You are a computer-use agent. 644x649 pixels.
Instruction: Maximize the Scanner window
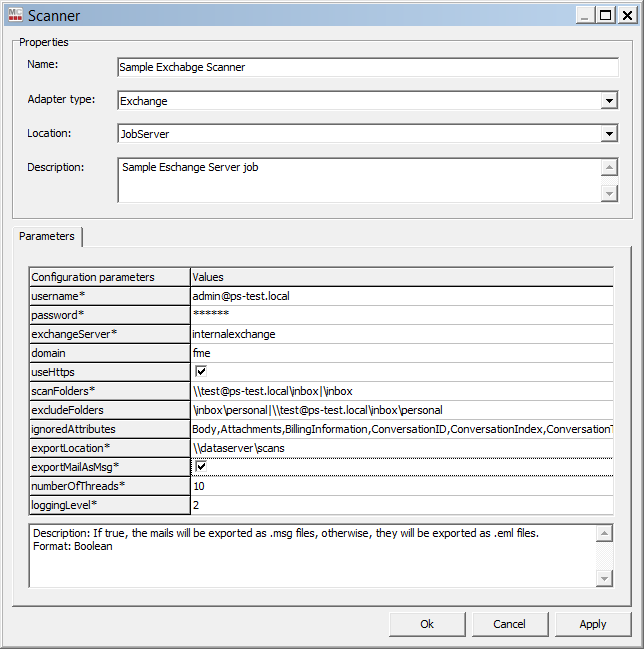pos(605,15)
